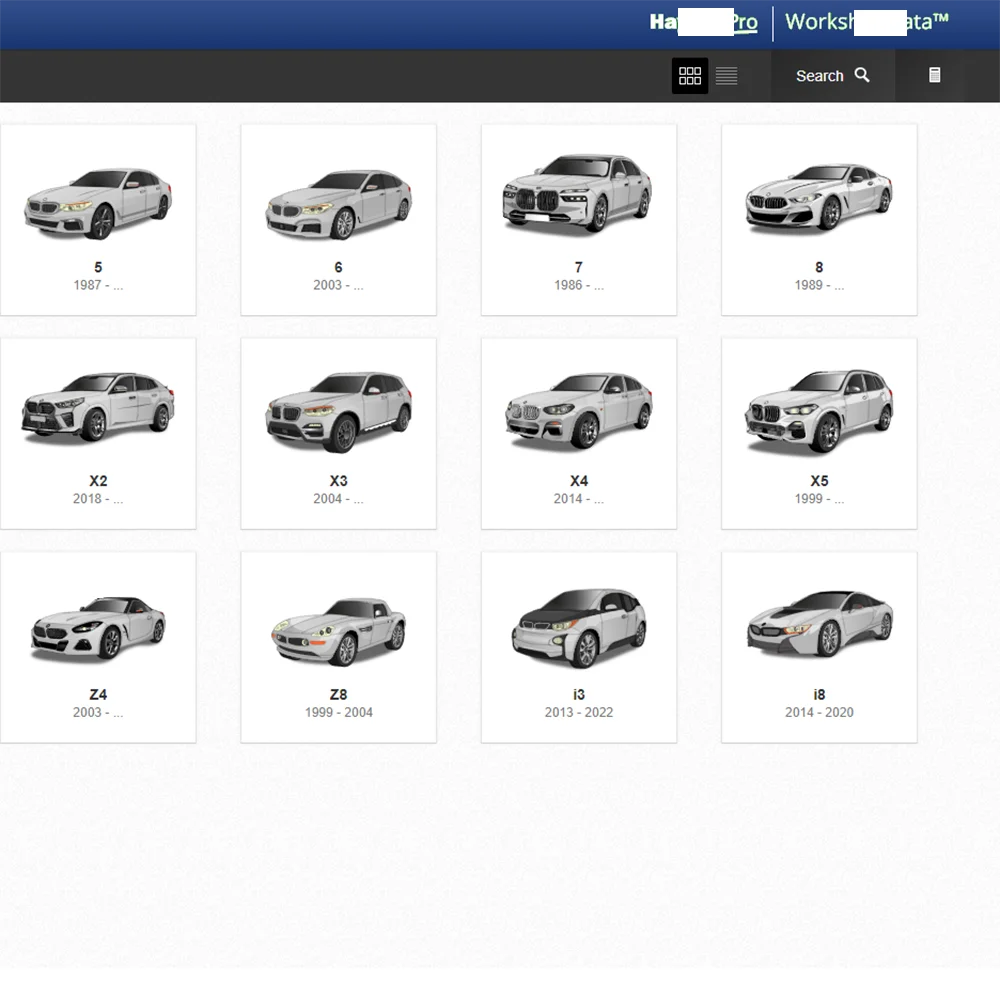1000x1000 pixels.
Task: Click the 'X3' model name label
Action: (x=339, y=481)
